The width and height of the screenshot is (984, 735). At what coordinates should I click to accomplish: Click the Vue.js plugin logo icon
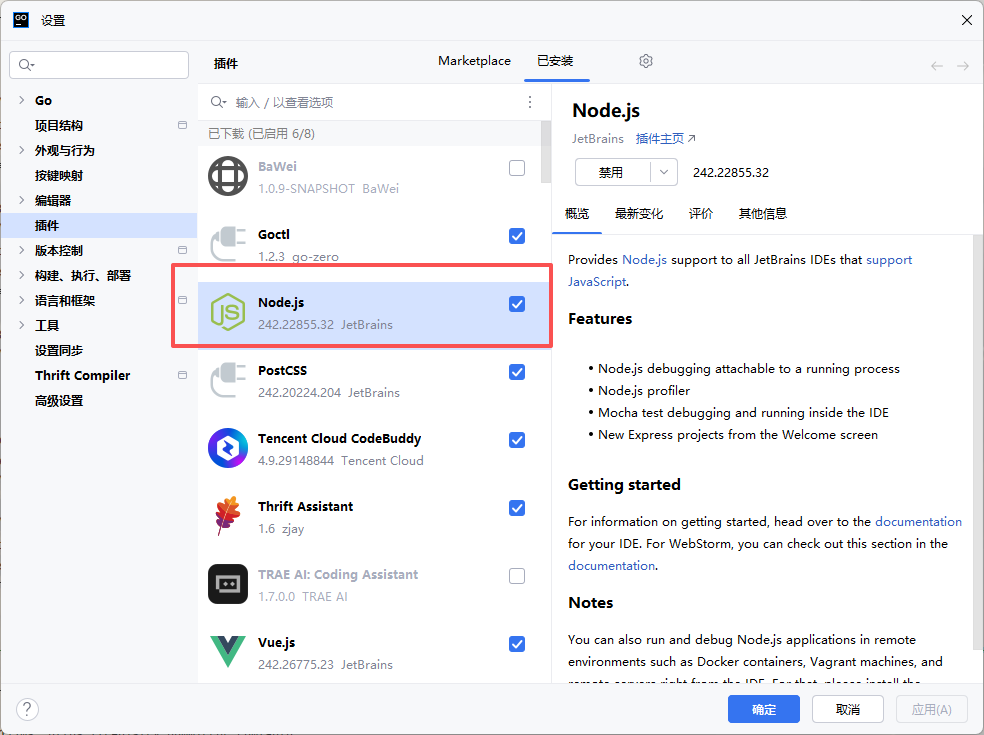(x=228, y=652)
